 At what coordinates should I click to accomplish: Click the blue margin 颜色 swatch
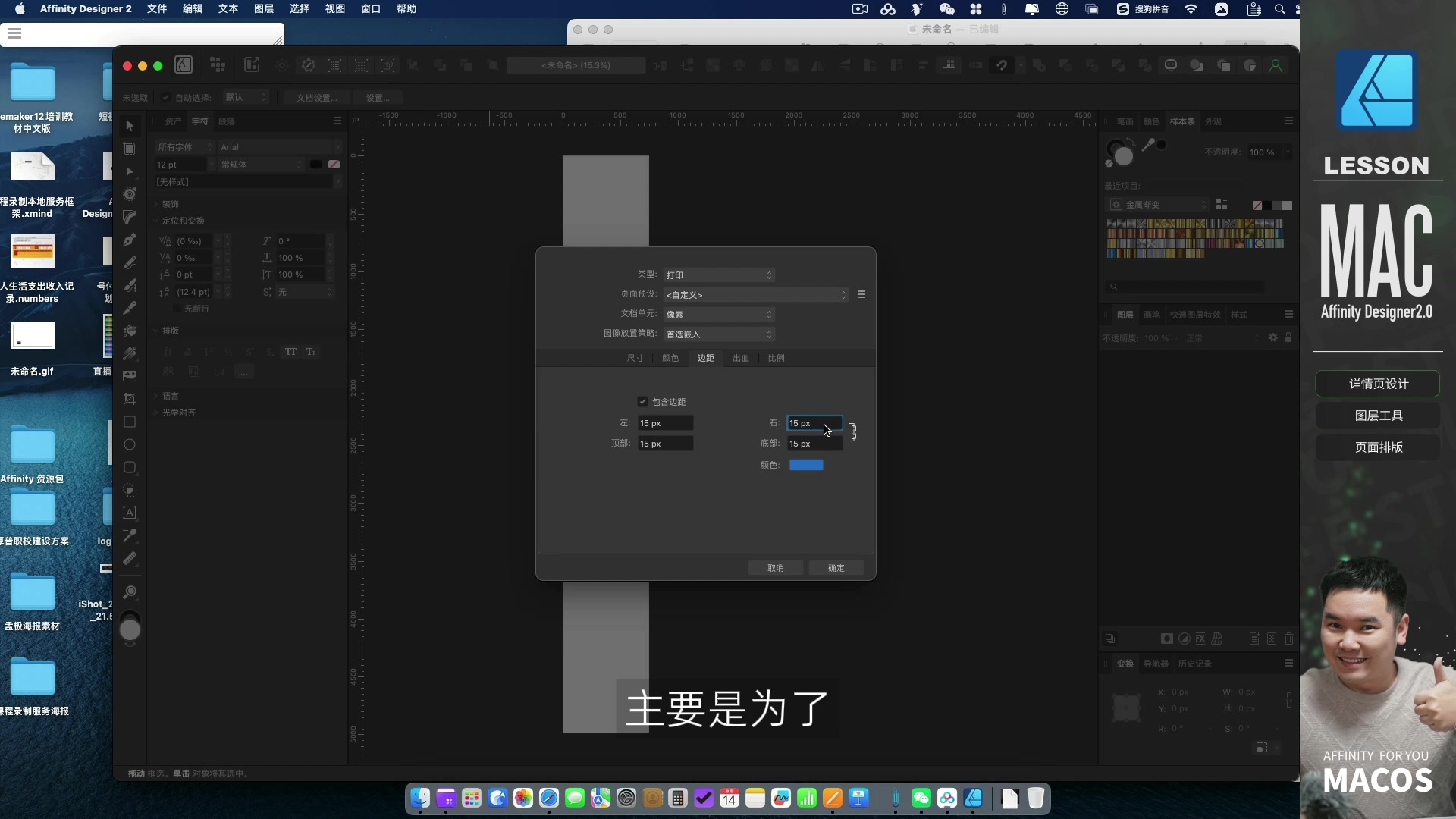pyautogui.click(x=807, y=465)
